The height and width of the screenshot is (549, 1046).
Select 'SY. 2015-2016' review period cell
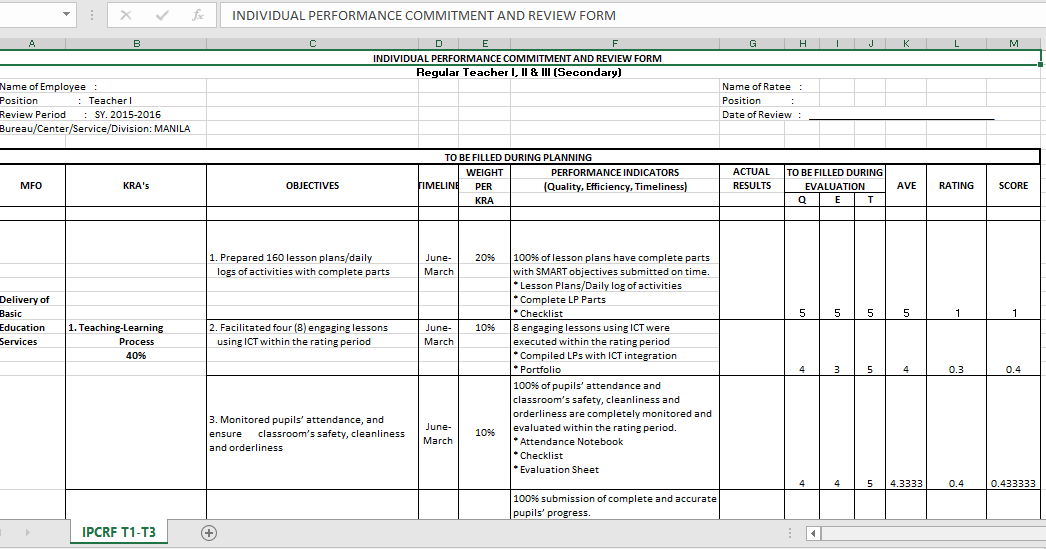pyautogui.click(x=127, y=115)
